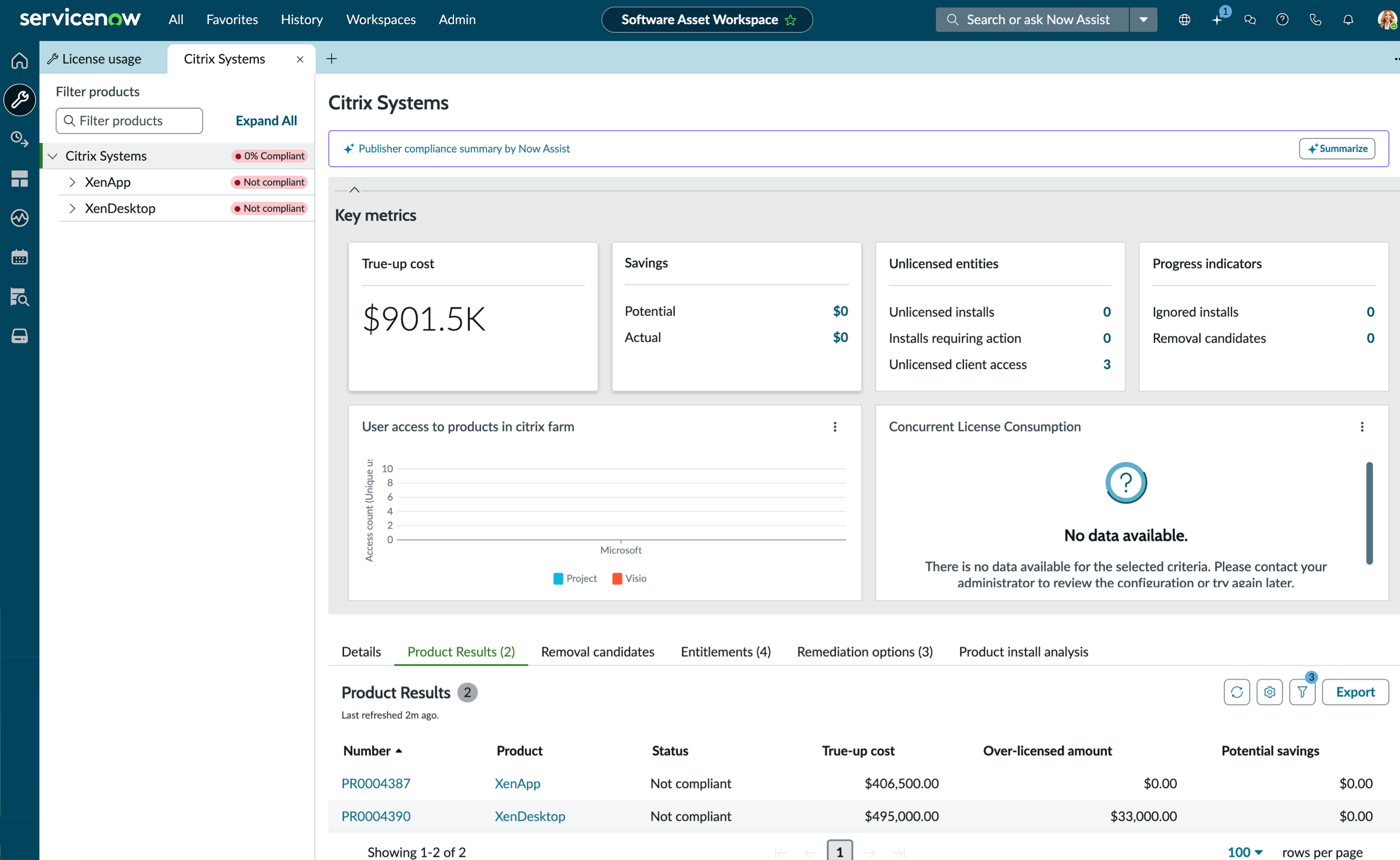Switch to the Details tab
Viewport: 1400px width, 860px height.
pyautogui.click(x=361, y=652)
